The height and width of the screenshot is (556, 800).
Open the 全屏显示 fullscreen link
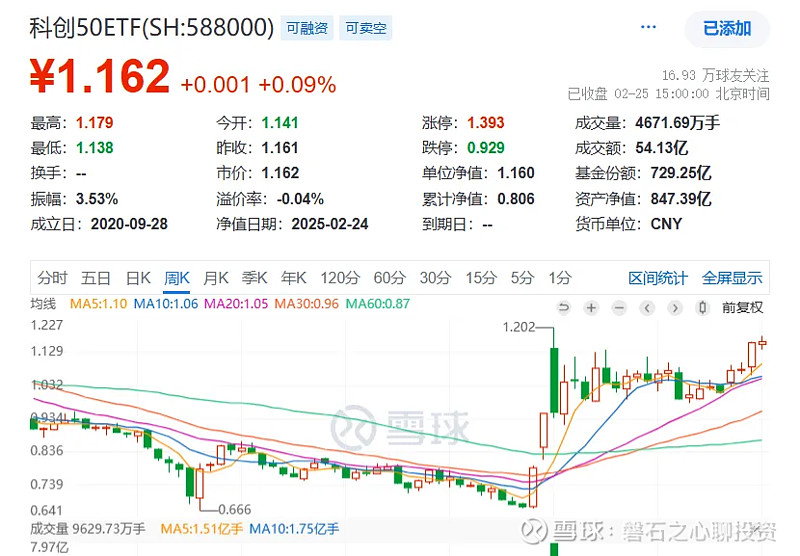(x=732, y=278)
